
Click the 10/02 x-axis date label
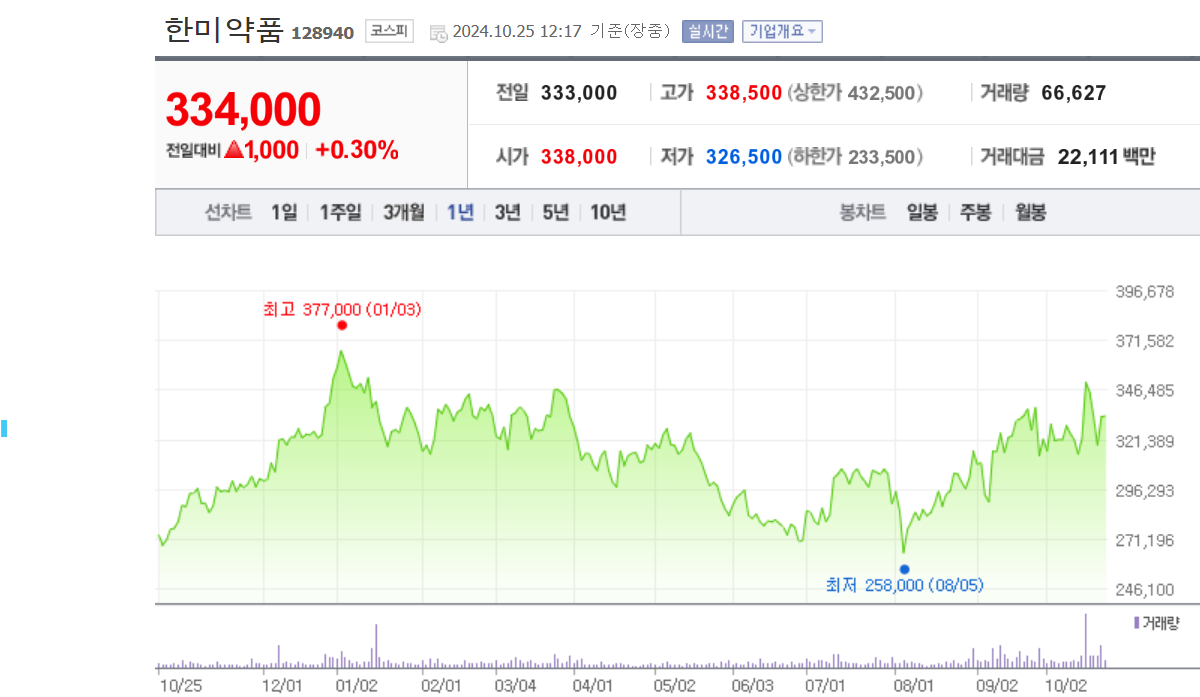[x=1066, y=686]
